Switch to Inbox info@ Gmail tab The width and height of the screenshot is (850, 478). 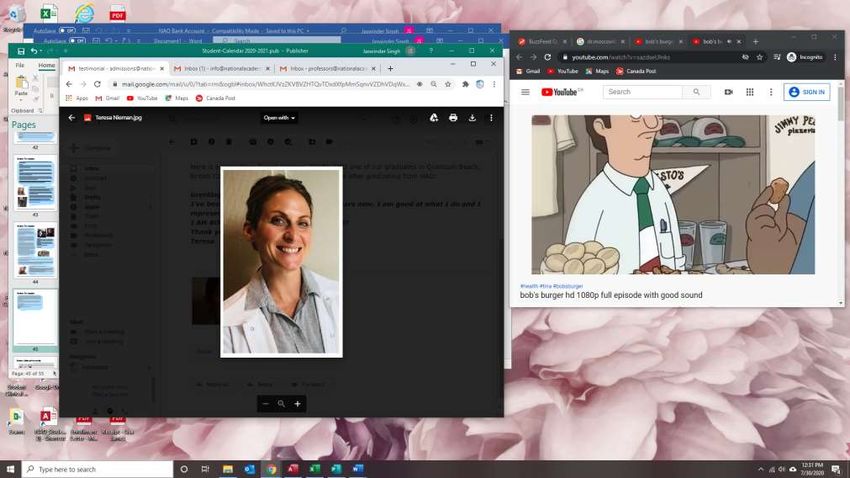[221, 69]
